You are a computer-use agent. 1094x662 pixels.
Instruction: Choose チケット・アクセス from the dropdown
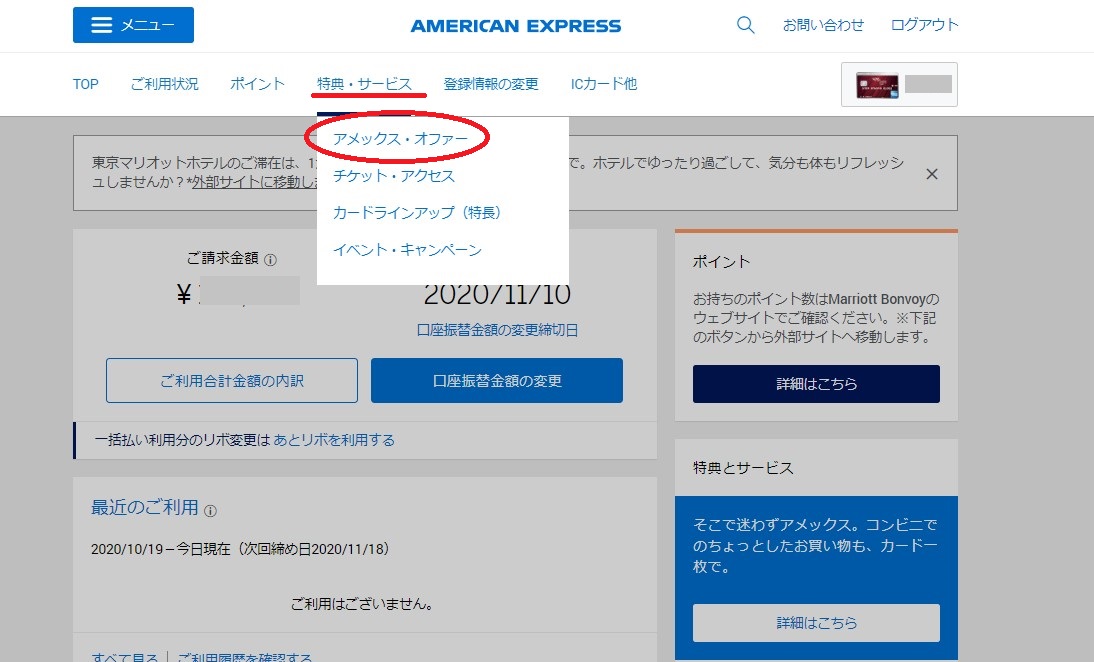394,176
